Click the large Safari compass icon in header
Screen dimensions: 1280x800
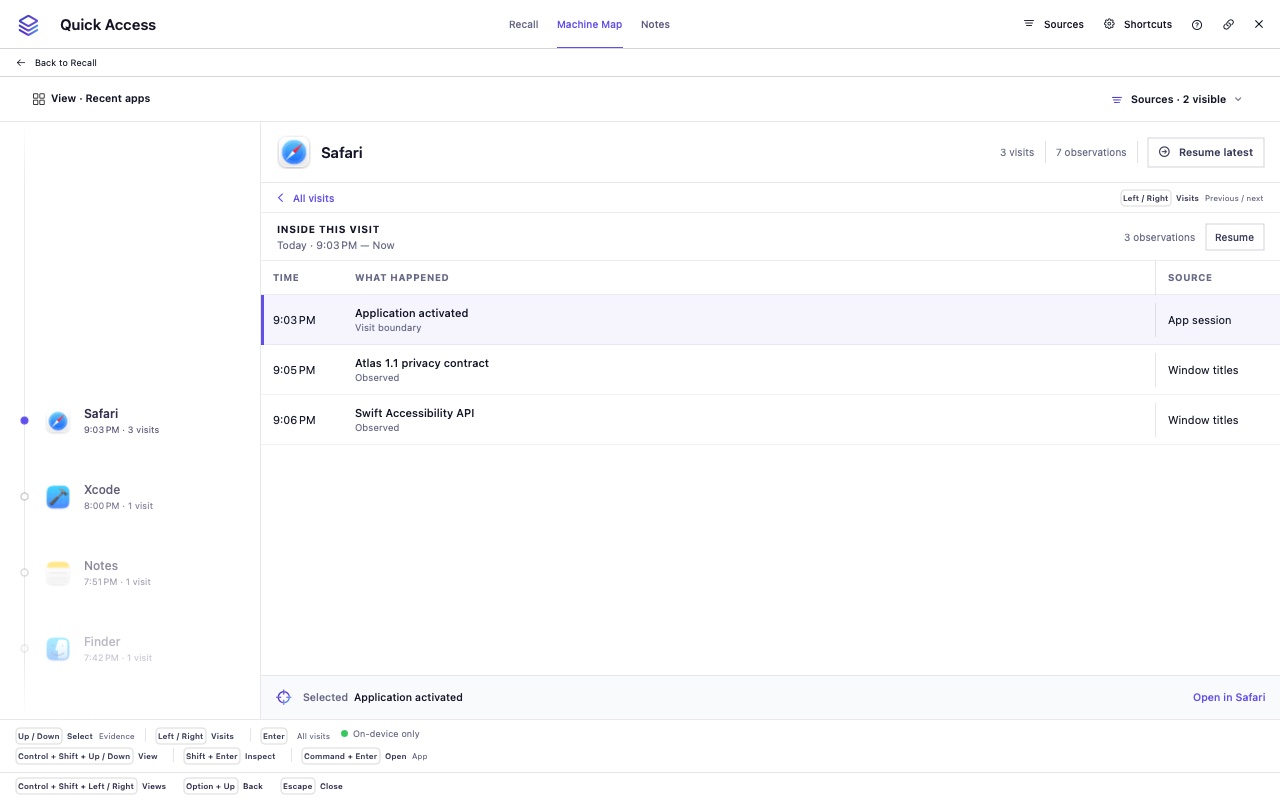coord(294,153)
